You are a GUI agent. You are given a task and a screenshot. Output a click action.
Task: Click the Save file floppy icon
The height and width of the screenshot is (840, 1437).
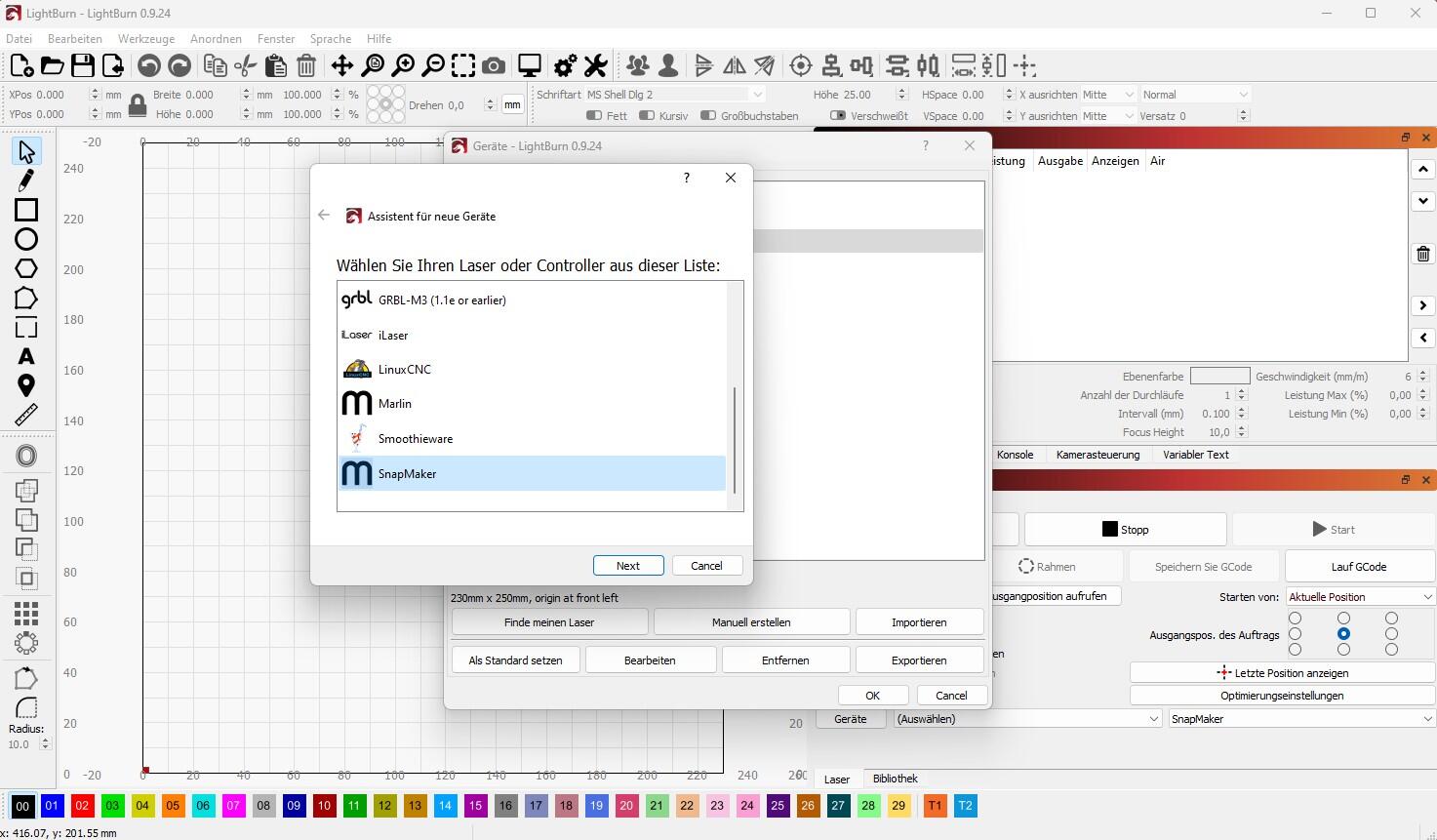tap(83, 66)
